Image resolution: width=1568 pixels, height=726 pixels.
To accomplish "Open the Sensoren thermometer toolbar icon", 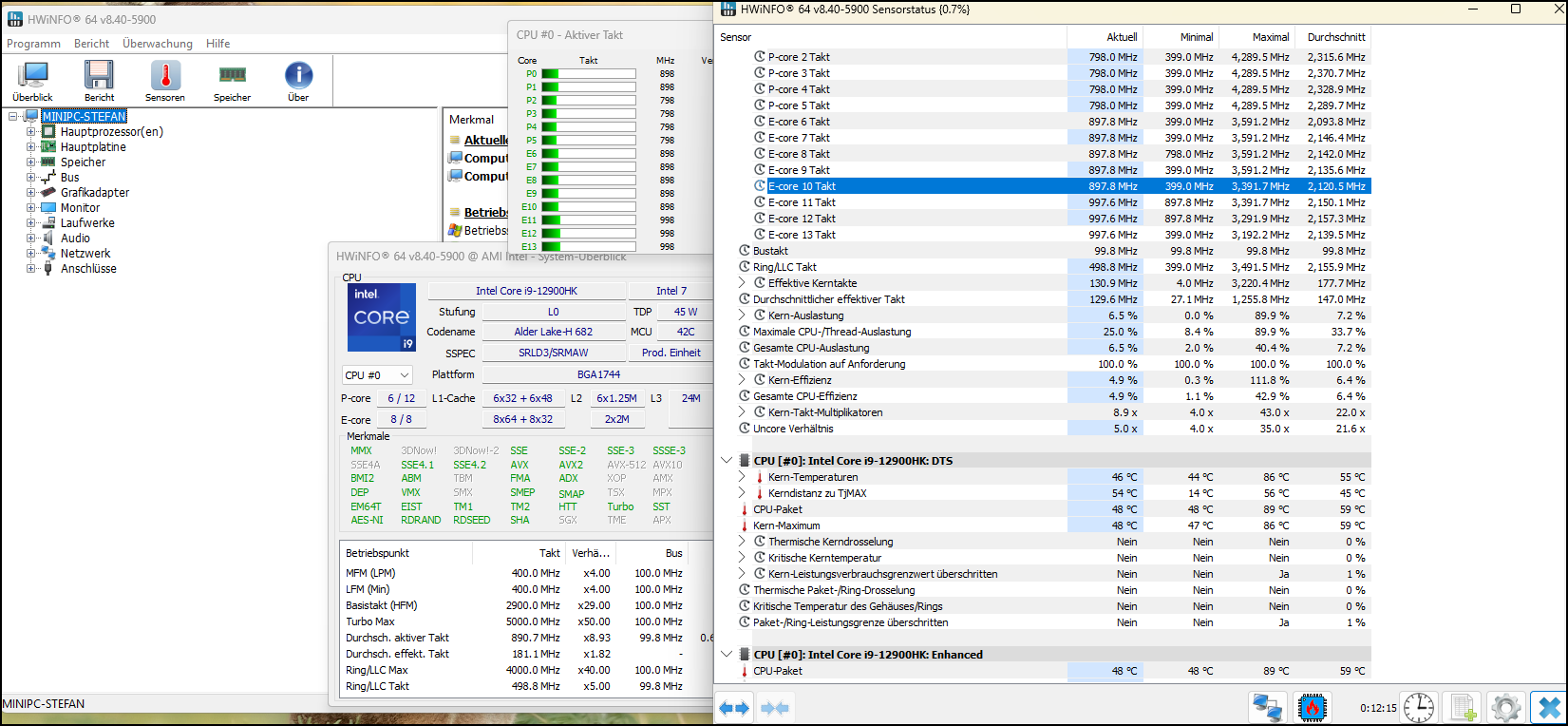I will 165,81.
